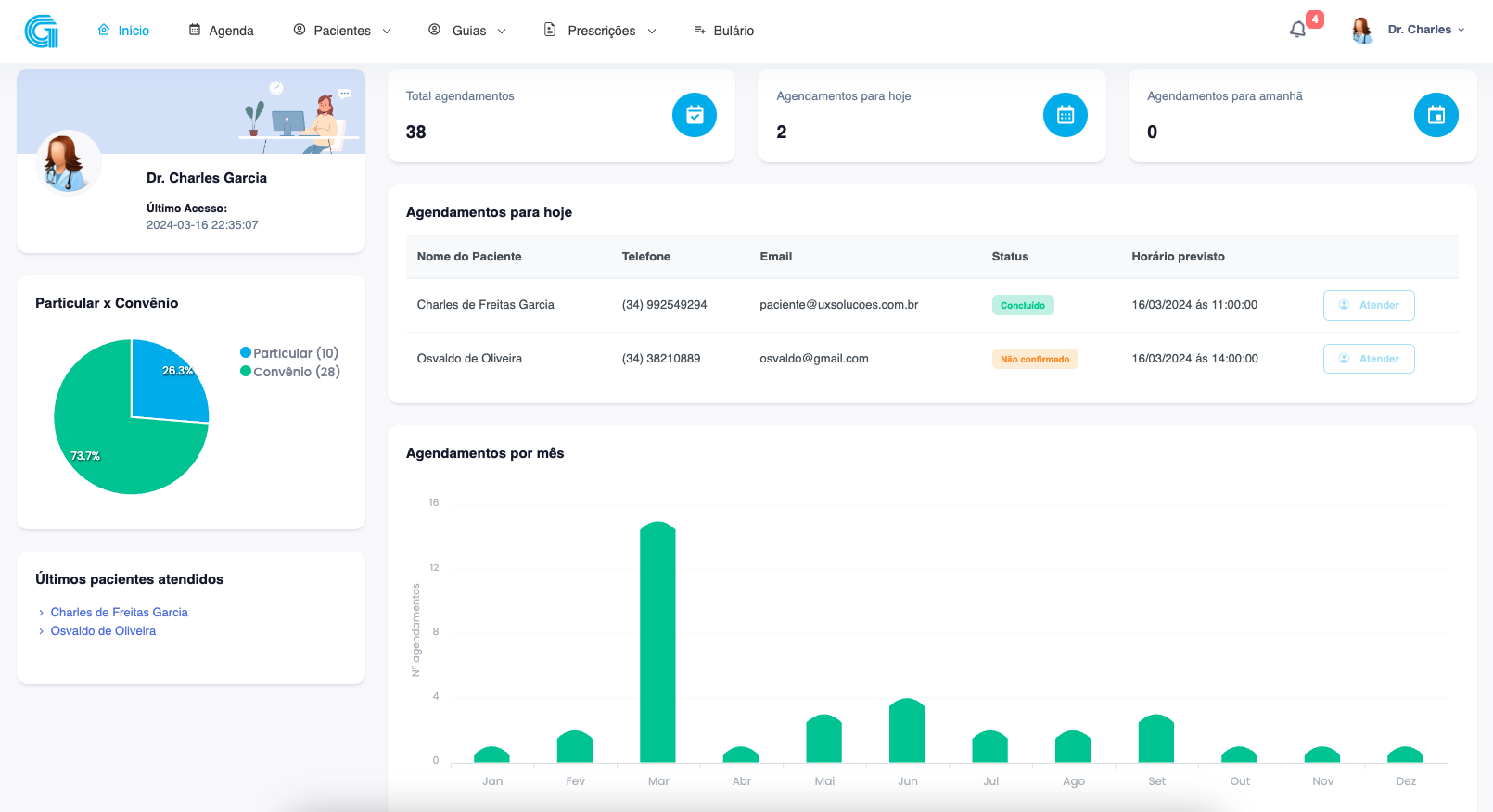Screen dimensions: 1493x812
Task: Open the Dr. Charles user menu chevron
Action: point(1461,30)
